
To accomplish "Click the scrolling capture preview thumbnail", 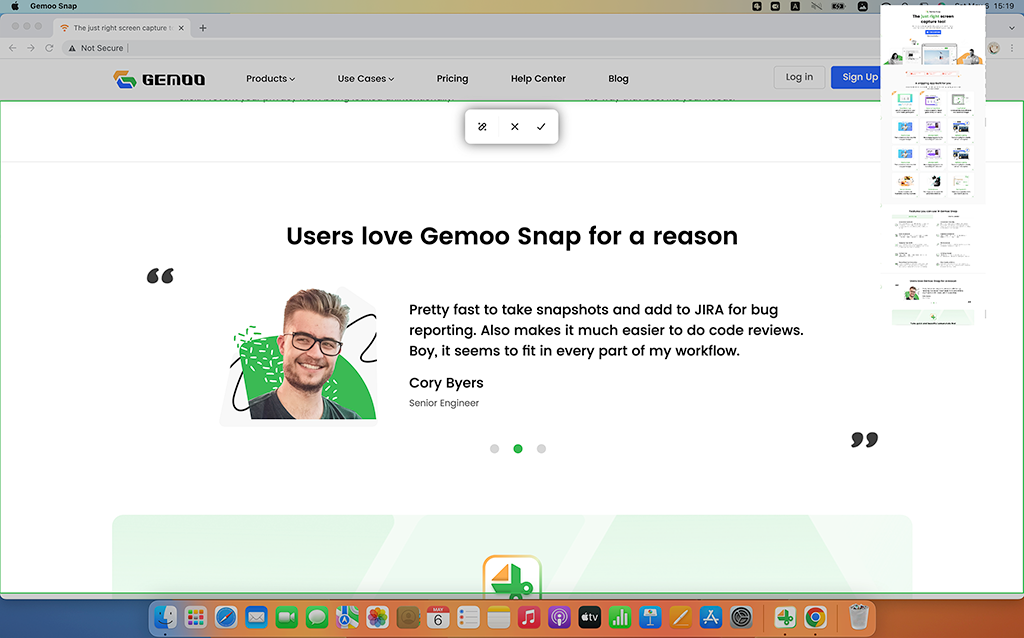I will click(x=933, y=167).
